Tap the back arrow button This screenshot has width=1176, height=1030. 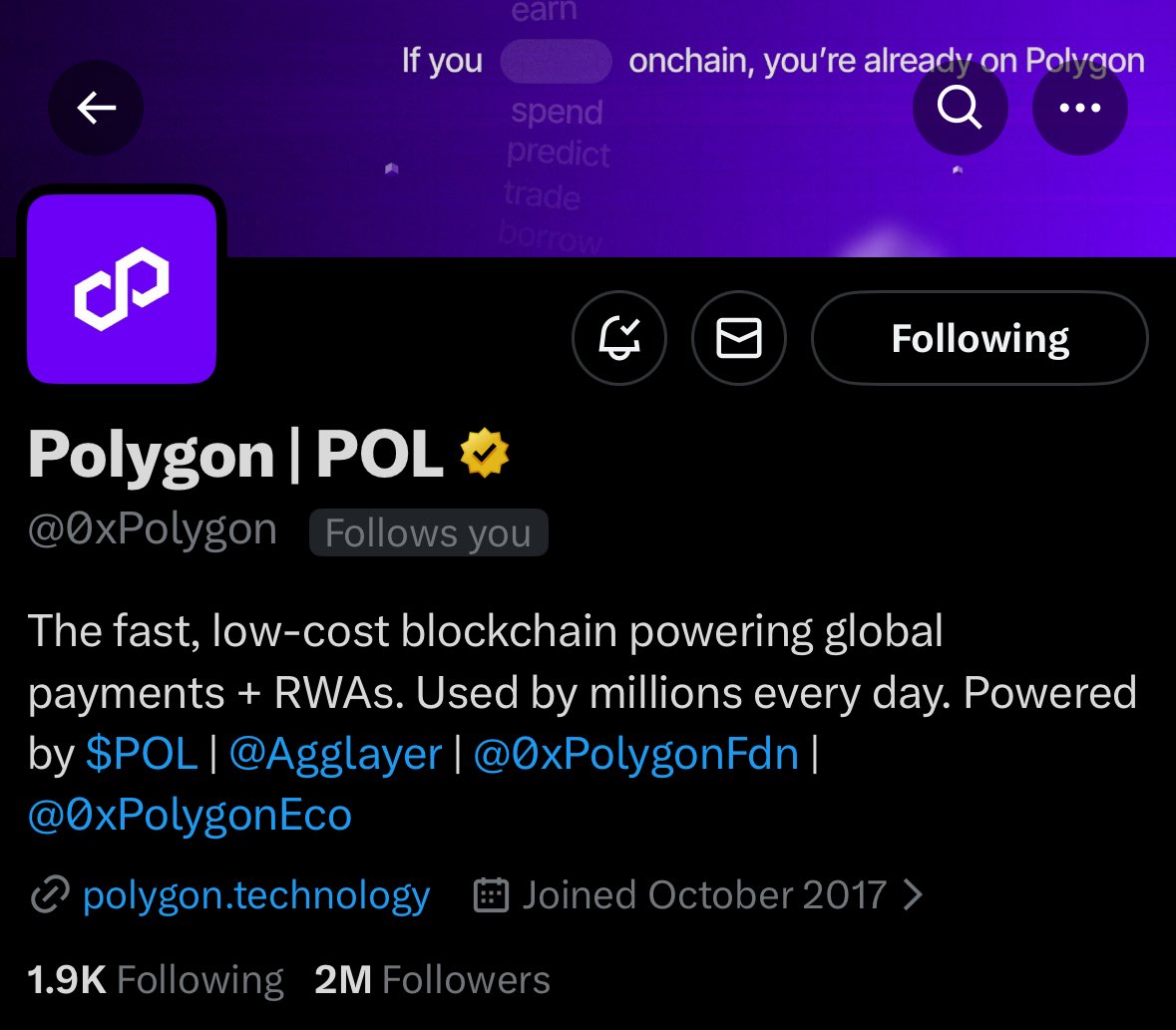click(x=96, y=108)
